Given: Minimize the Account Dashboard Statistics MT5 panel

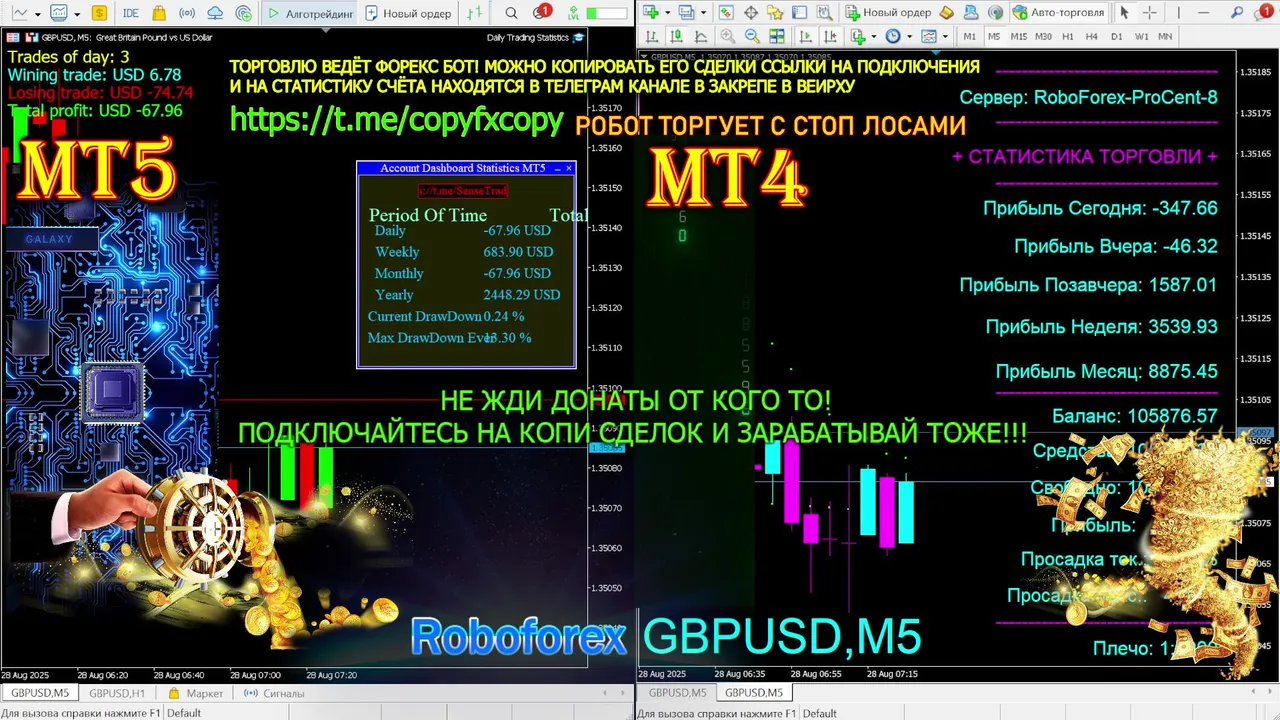Looking at the screenshot, I should (557, 168).
